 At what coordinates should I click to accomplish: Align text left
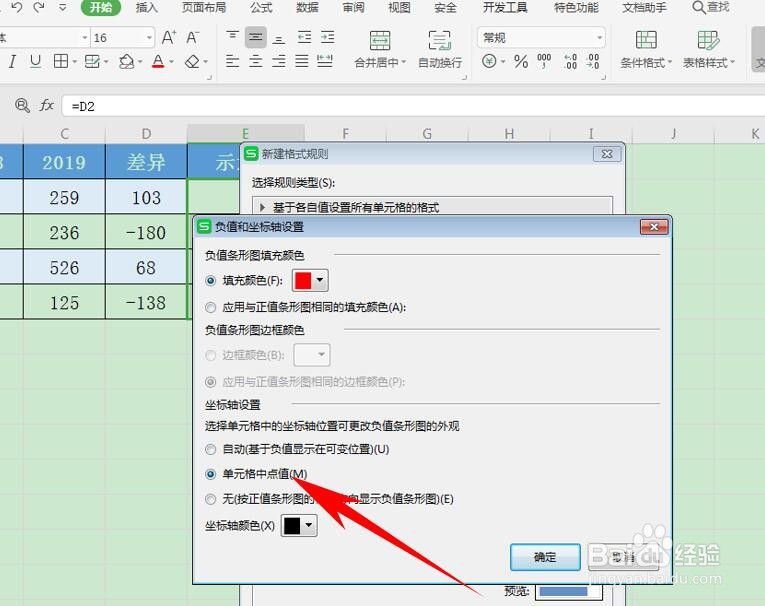[x=232, y=61]
